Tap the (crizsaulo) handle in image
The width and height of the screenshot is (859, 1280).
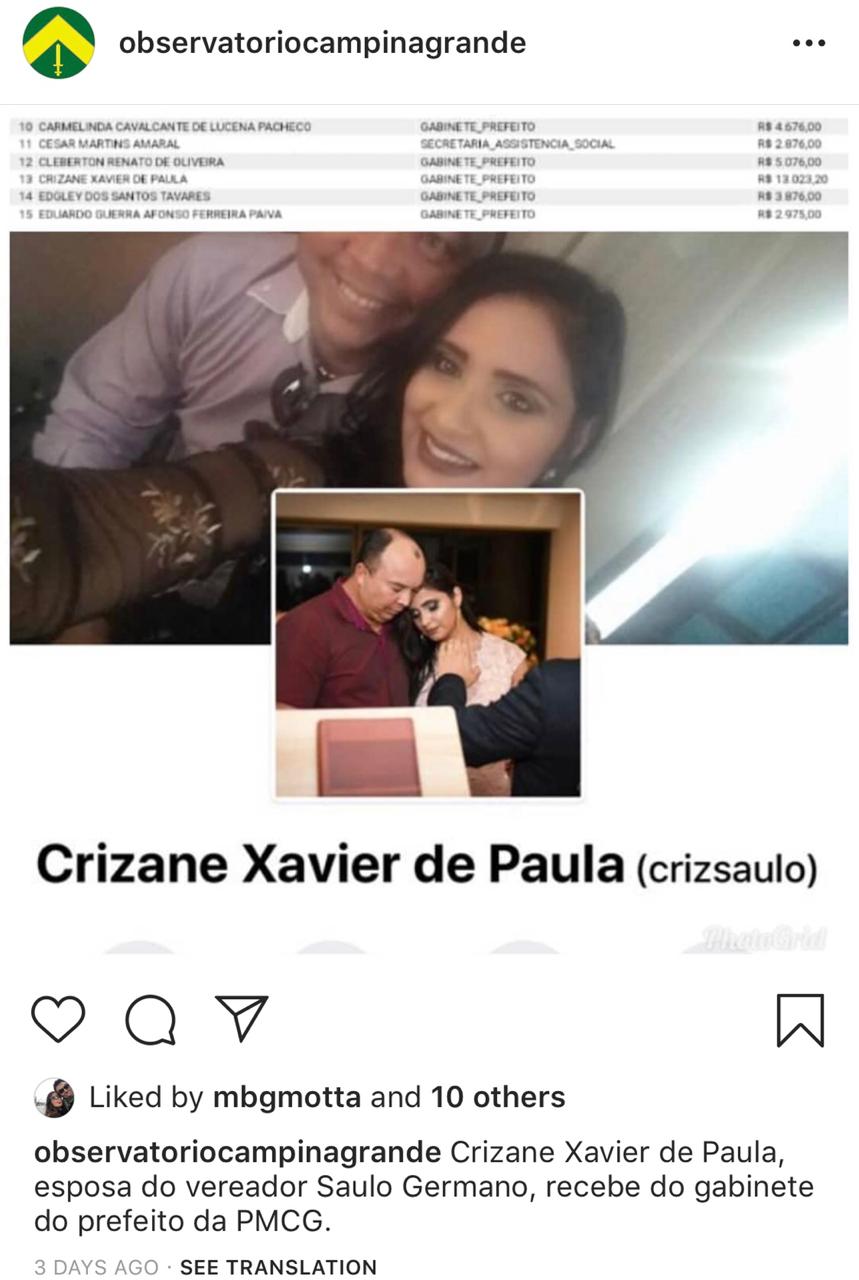coord(727,869)
